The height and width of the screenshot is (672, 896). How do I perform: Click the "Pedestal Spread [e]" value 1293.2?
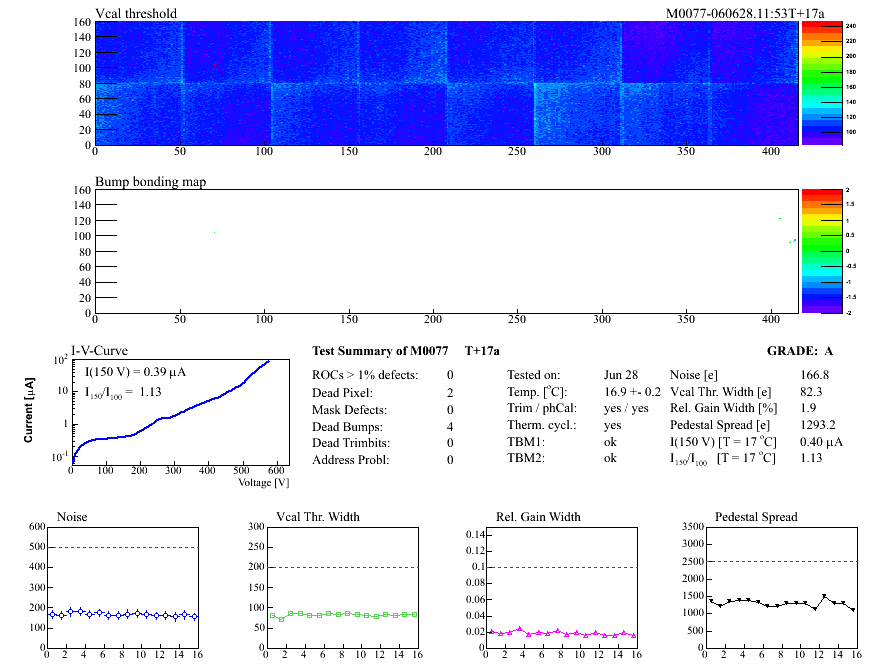(819, 425)
